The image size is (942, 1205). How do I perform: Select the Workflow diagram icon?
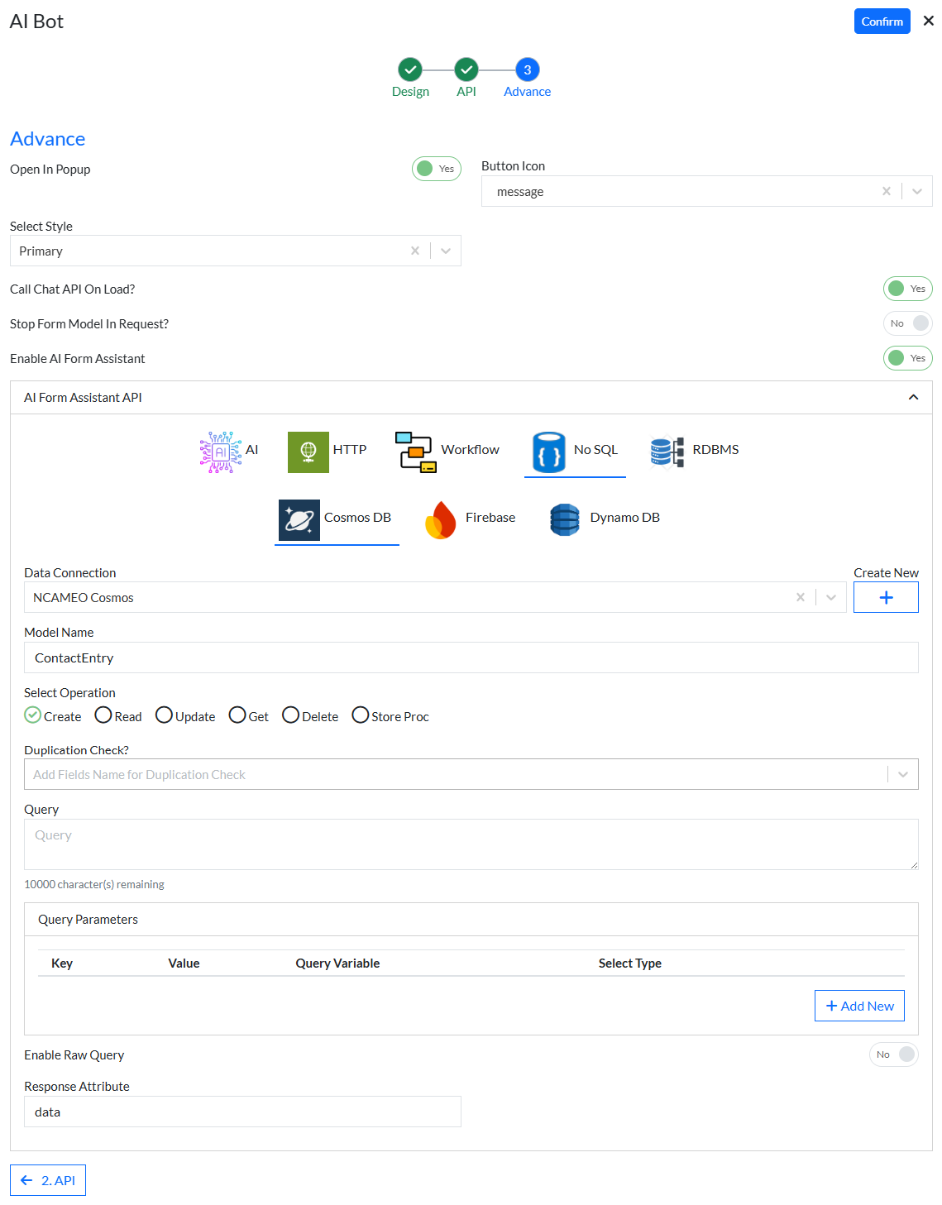[x=415, y=451]
